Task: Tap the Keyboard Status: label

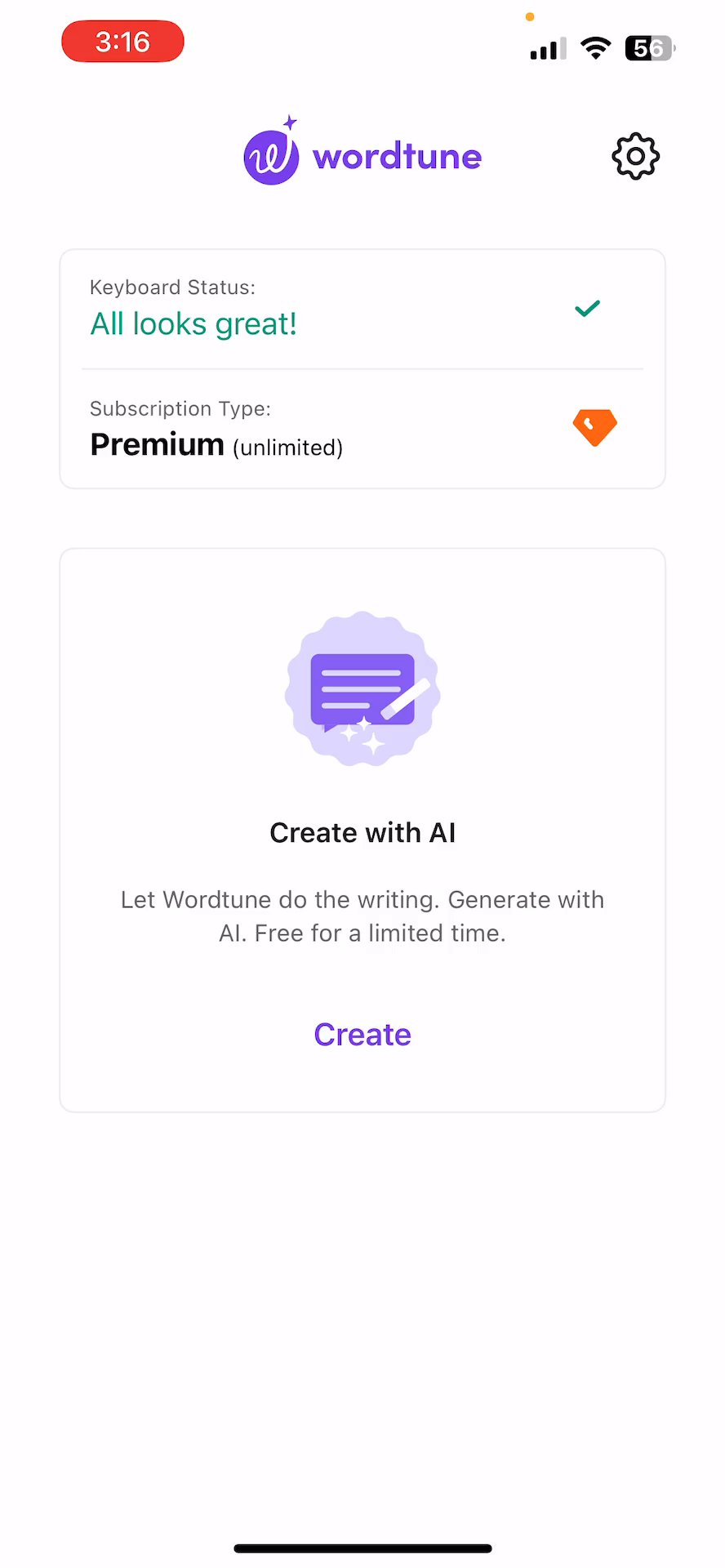Action: pos(172,287)
